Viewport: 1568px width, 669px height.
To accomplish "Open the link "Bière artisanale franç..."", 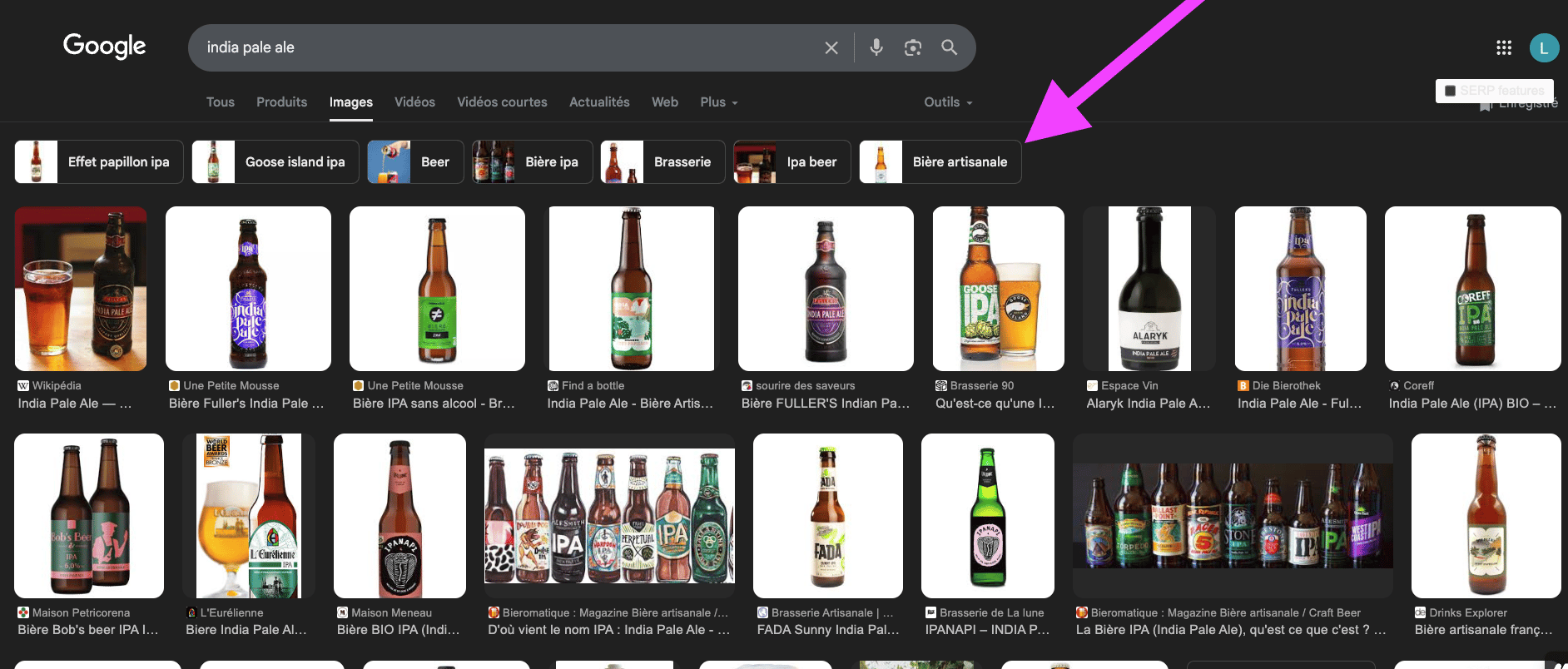I will (1483, 630).
